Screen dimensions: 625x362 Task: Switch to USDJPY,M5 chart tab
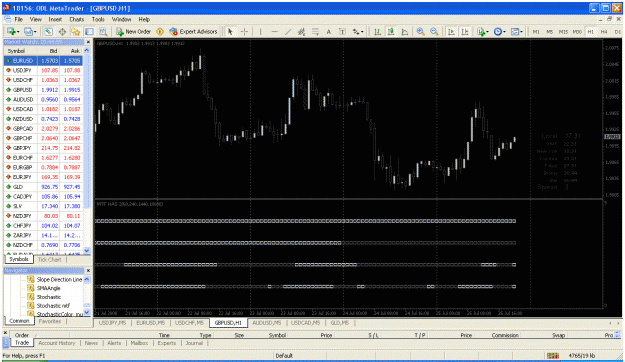(112, 323)
